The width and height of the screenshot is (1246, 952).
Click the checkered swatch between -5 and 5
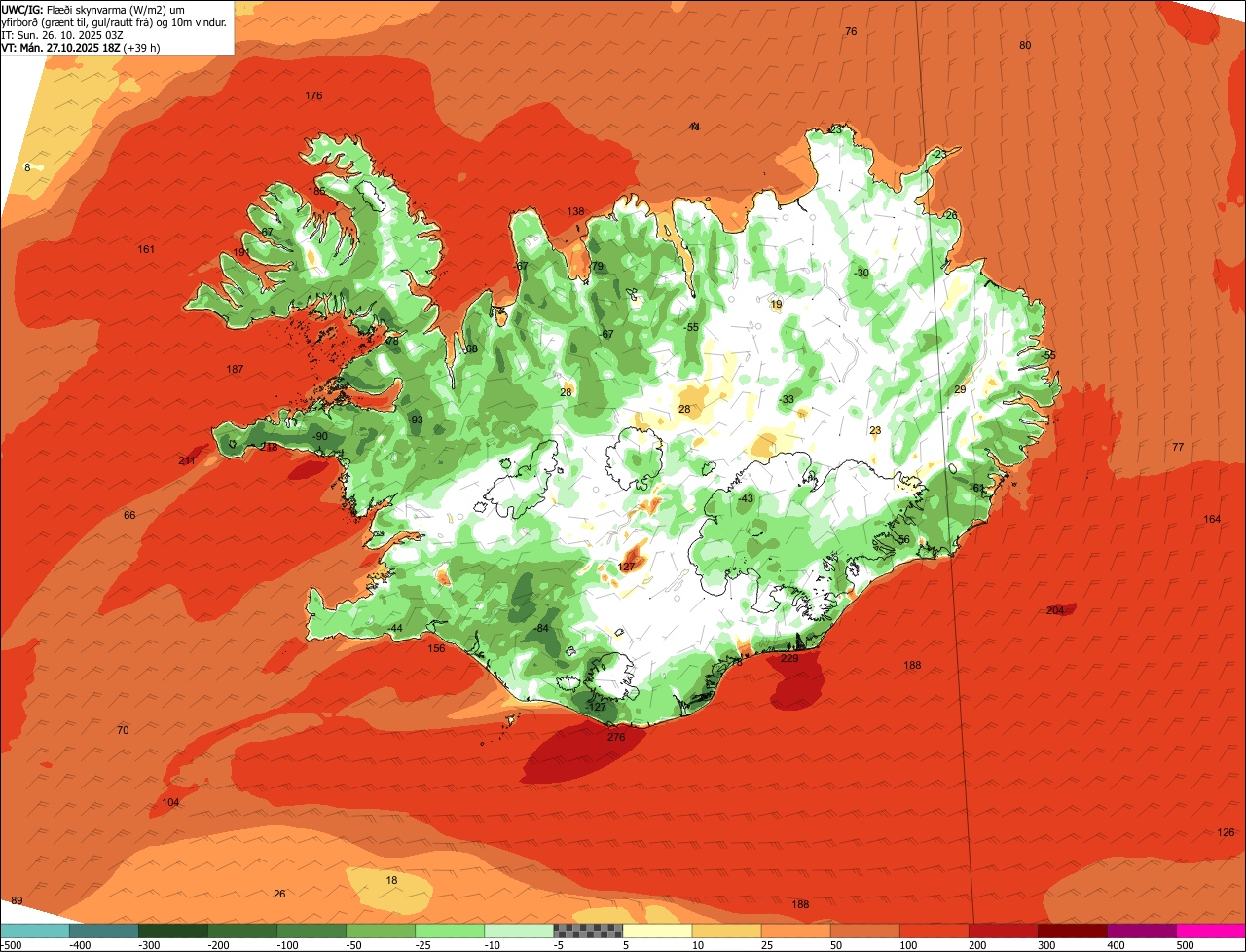tap(587, 931)
